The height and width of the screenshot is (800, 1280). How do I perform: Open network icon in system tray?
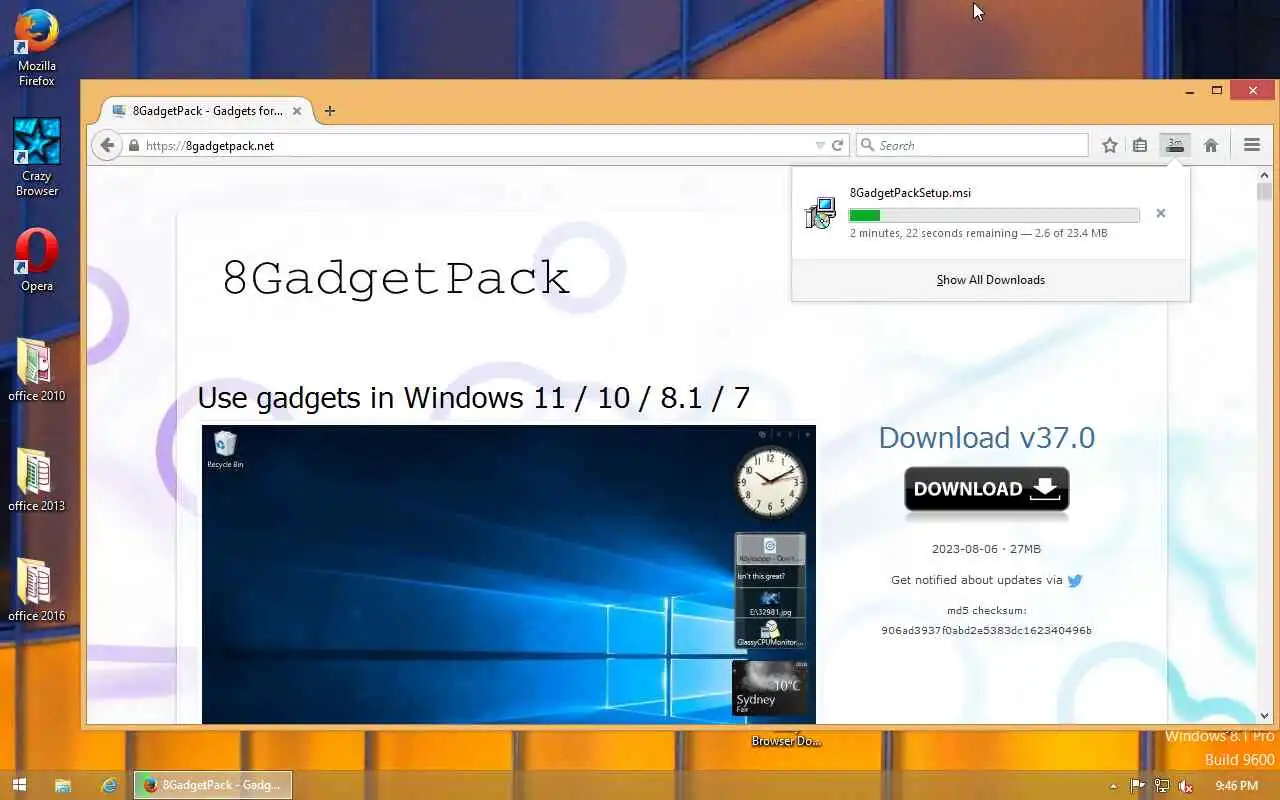pyautogui.click(x=1161, y=786)
